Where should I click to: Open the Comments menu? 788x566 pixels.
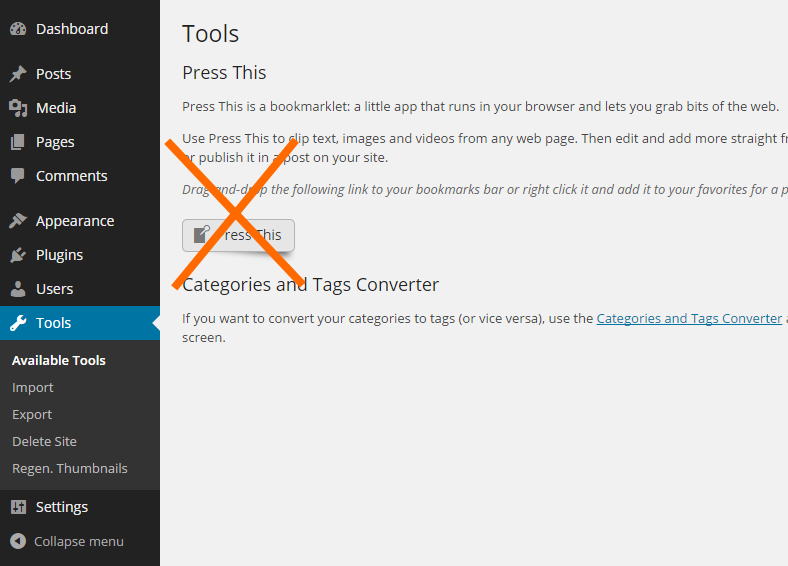[x=71, y=176]
